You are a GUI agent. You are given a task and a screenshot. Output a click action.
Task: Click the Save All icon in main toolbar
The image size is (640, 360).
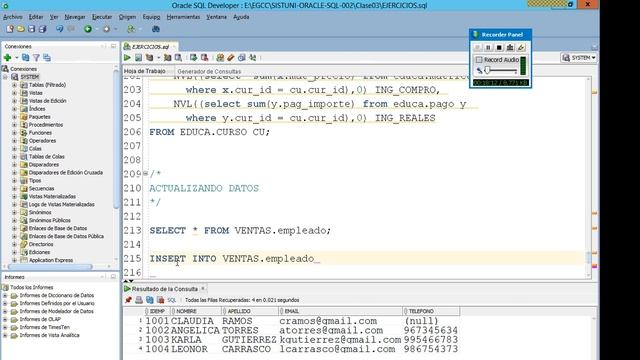[42, 29]
